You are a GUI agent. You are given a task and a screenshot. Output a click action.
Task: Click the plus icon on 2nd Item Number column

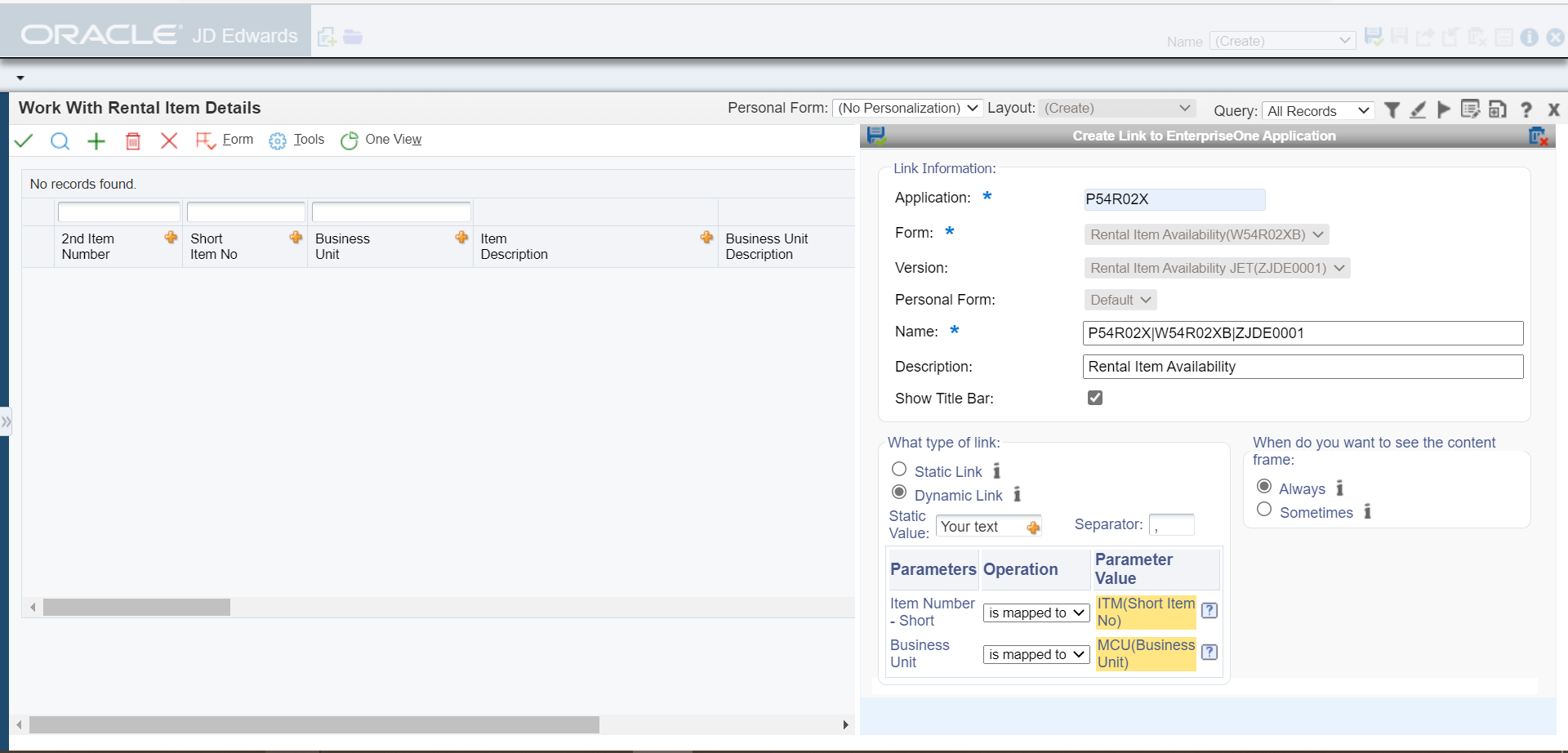pyautogui.click(x=171, y=237)
